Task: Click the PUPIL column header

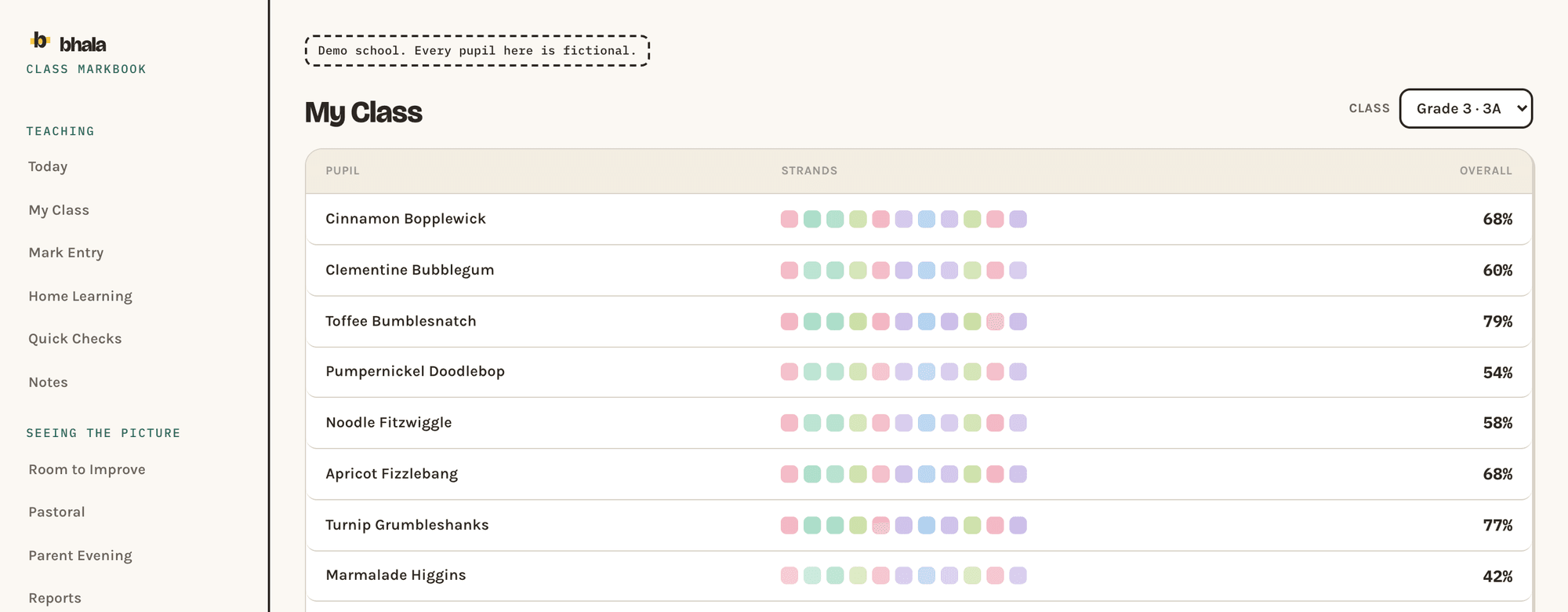Action: 343,171
